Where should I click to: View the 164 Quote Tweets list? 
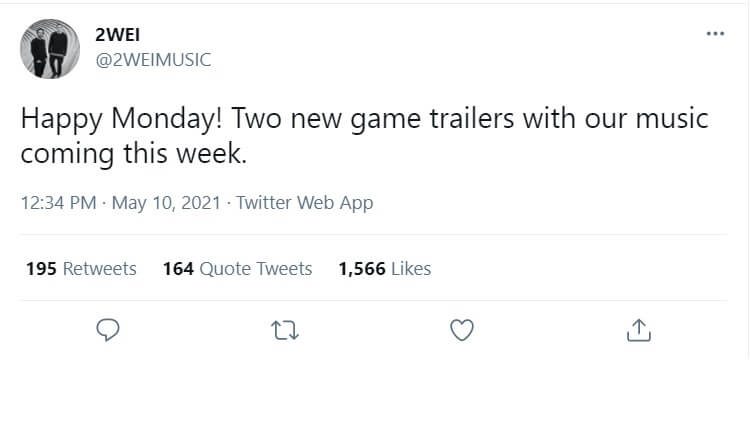pyautogui.click(x=237, y=268)
